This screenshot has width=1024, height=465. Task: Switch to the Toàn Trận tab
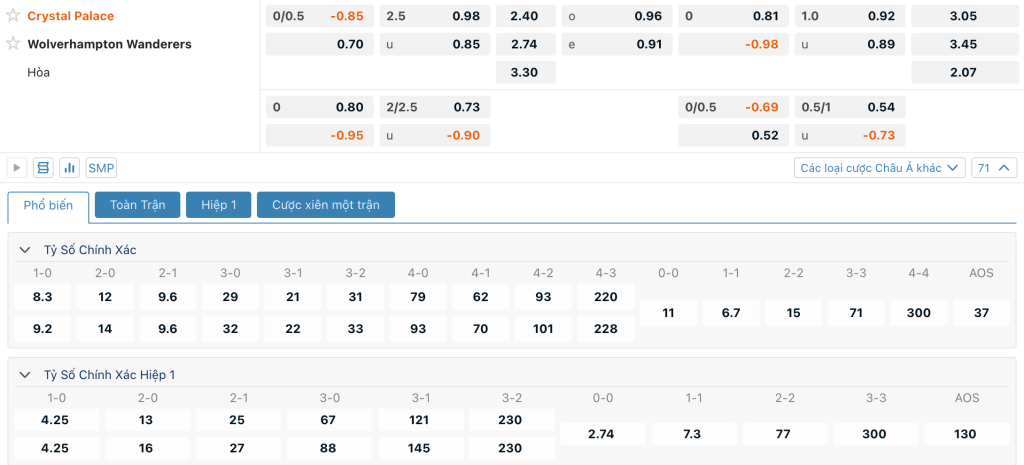pyautogui.click(x=137, y=205)
